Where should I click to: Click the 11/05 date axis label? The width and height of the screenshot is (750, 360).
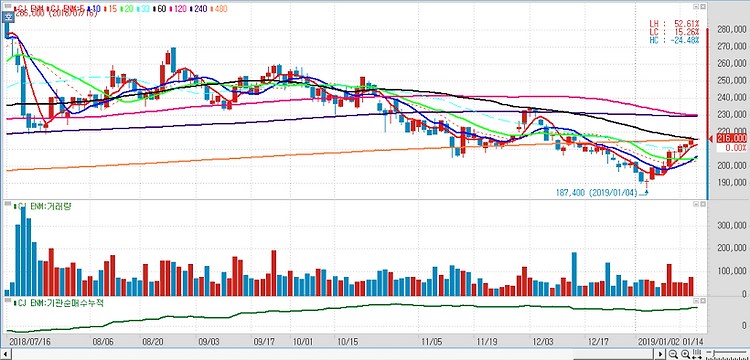(x=431, y=342)
